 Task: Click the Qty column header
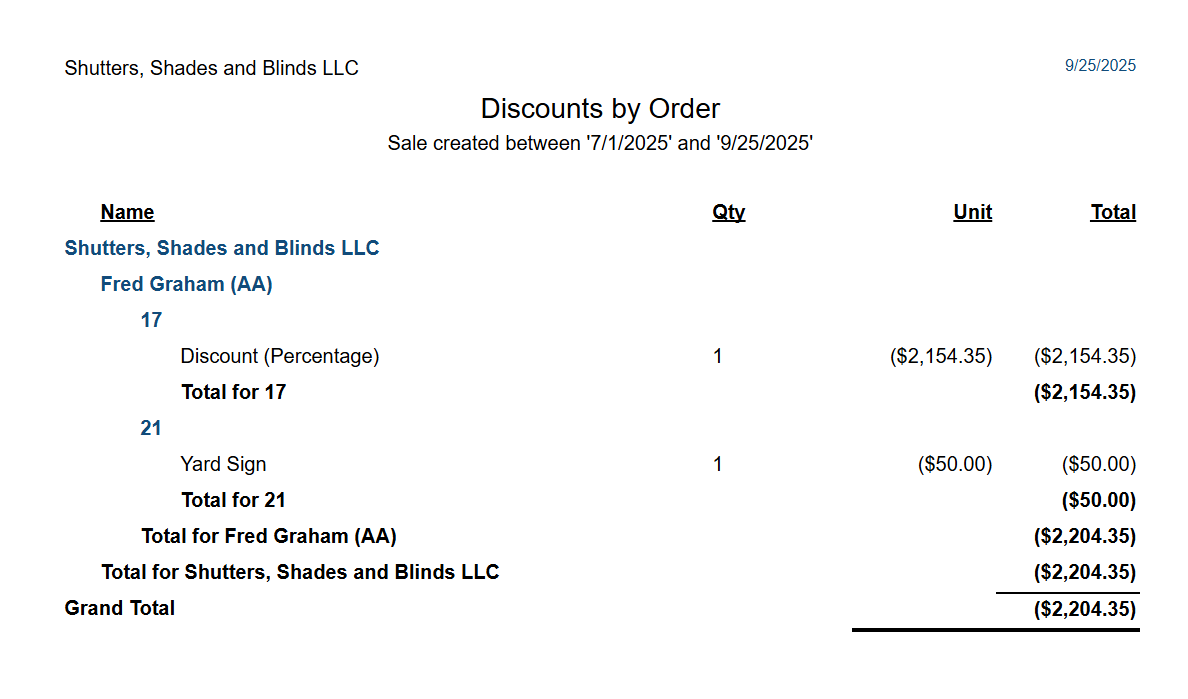click(728, 212)
